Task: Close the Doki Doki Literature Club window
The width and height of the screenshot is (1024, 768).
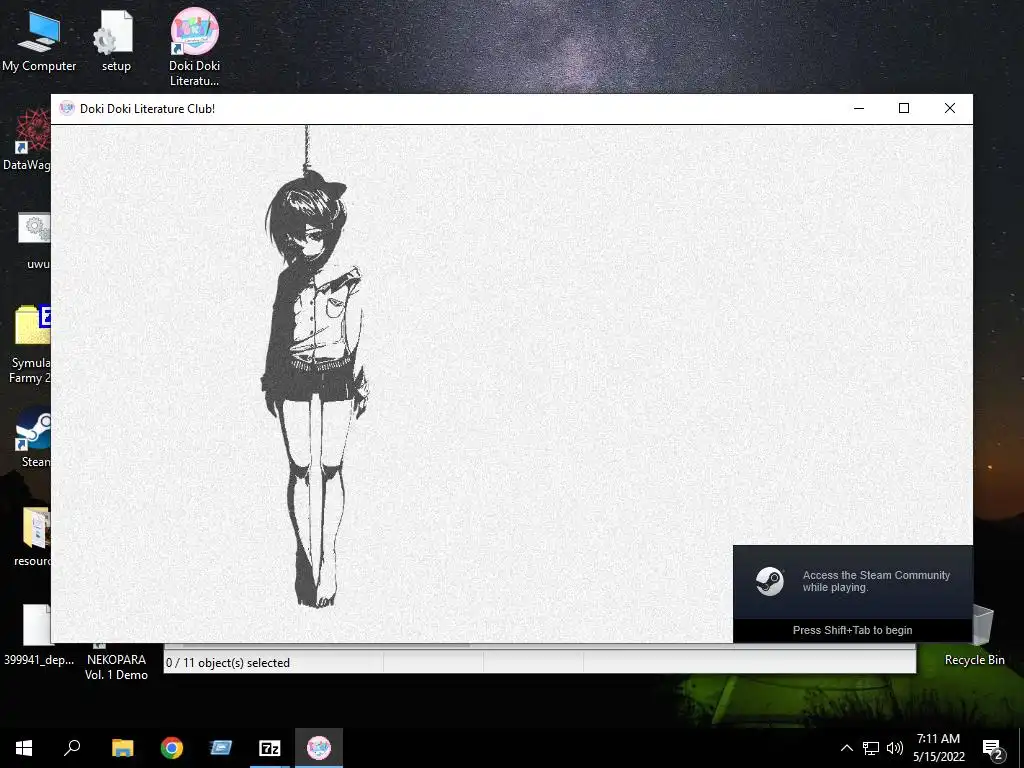Action: (950, 108)
